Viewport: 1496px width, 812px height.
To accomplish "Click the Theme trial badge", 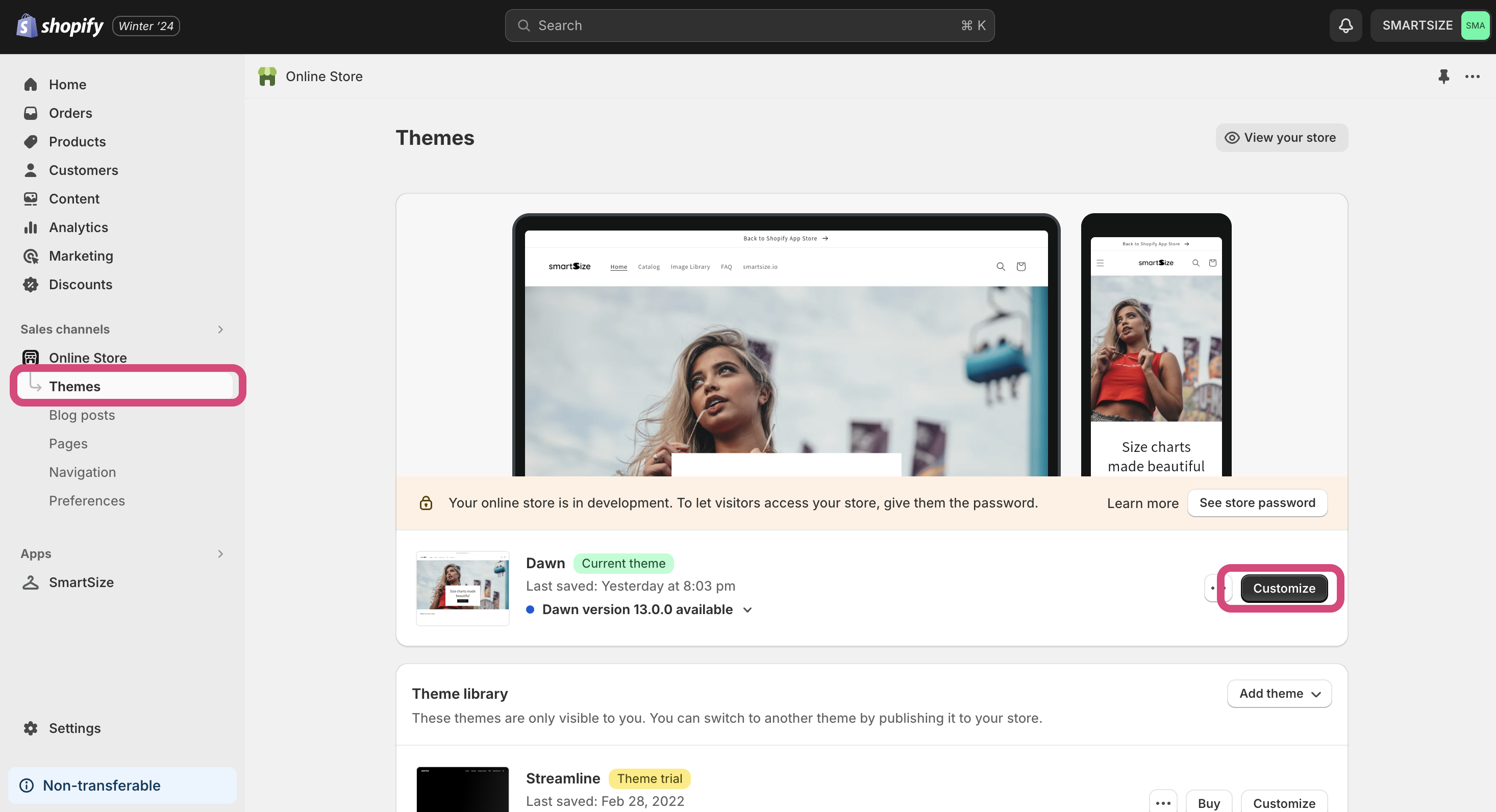I will [650, 778].
